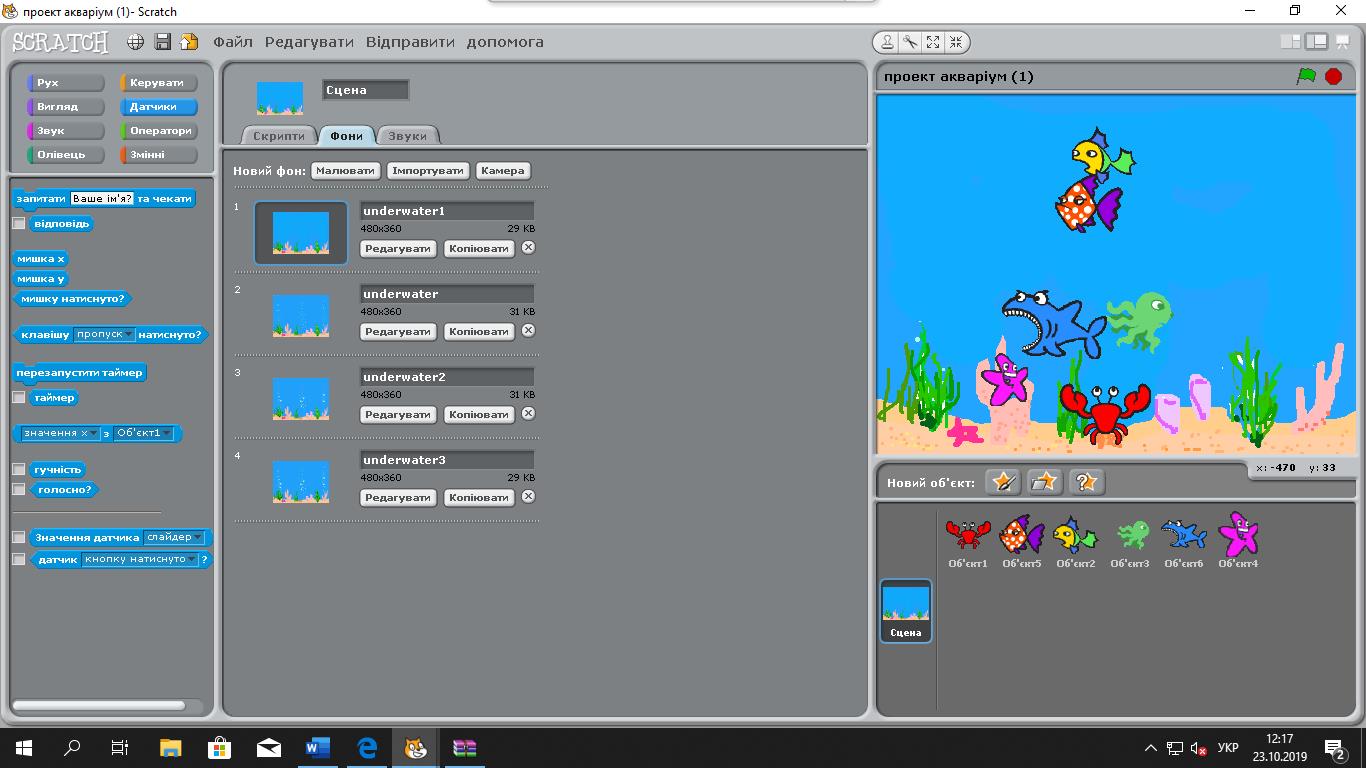The height and width of the screenshot is (768, 1366).
Task: Click the Малювати new background button
Action: (x=346, y=171)
